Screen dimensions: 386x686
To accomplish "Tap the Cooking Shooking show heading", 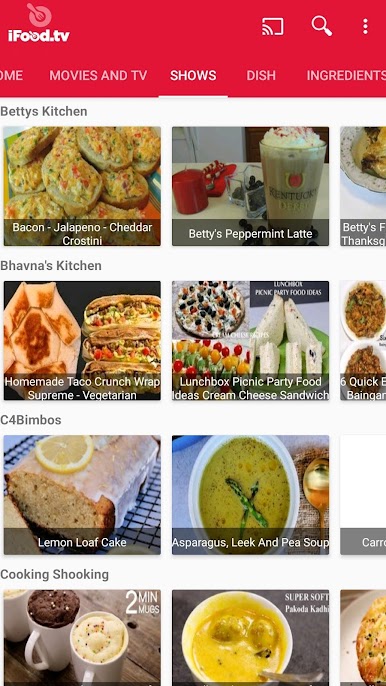I will (54, 574).
